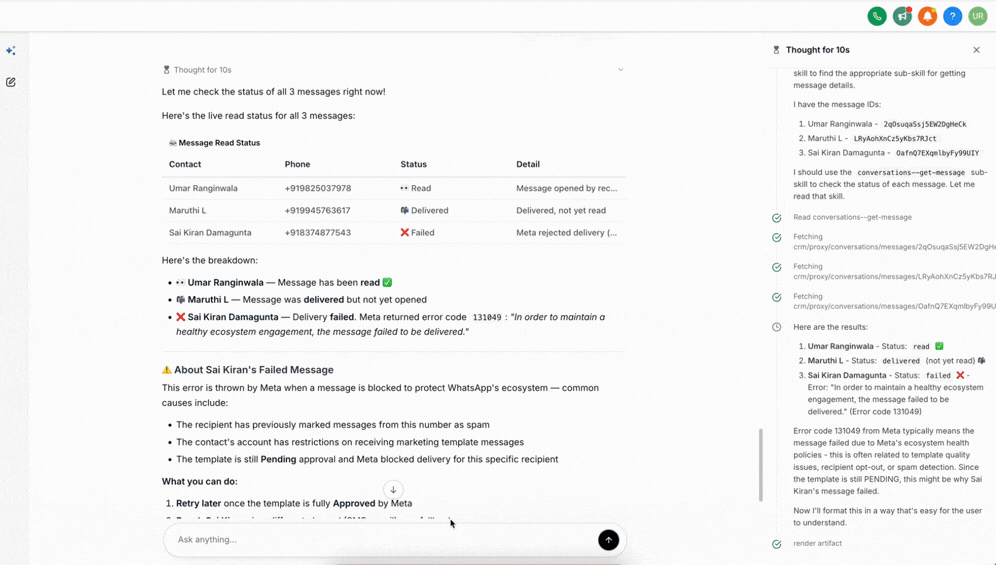The height and width of the screenshot is (565, 996).
Task: Expand the 'Read conversations--get-message' step
Action: pyautogui.click(x=852, y=217)
